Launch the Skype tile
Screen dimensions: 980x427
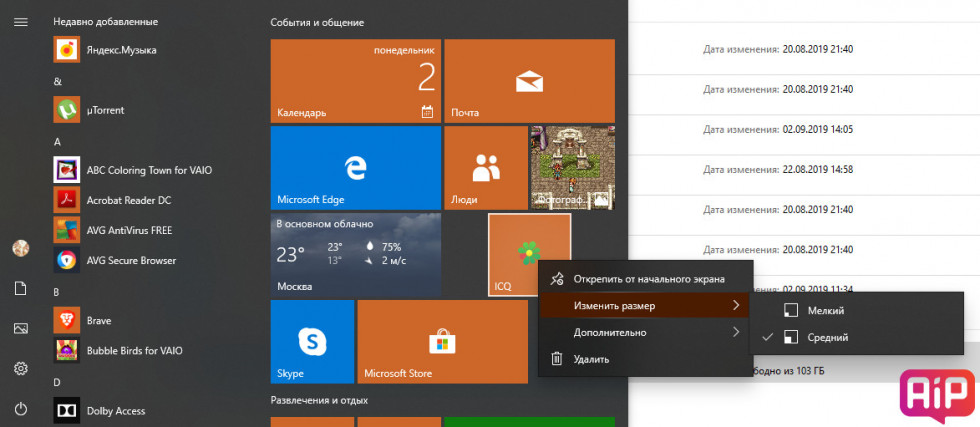[x=312, y=341]
